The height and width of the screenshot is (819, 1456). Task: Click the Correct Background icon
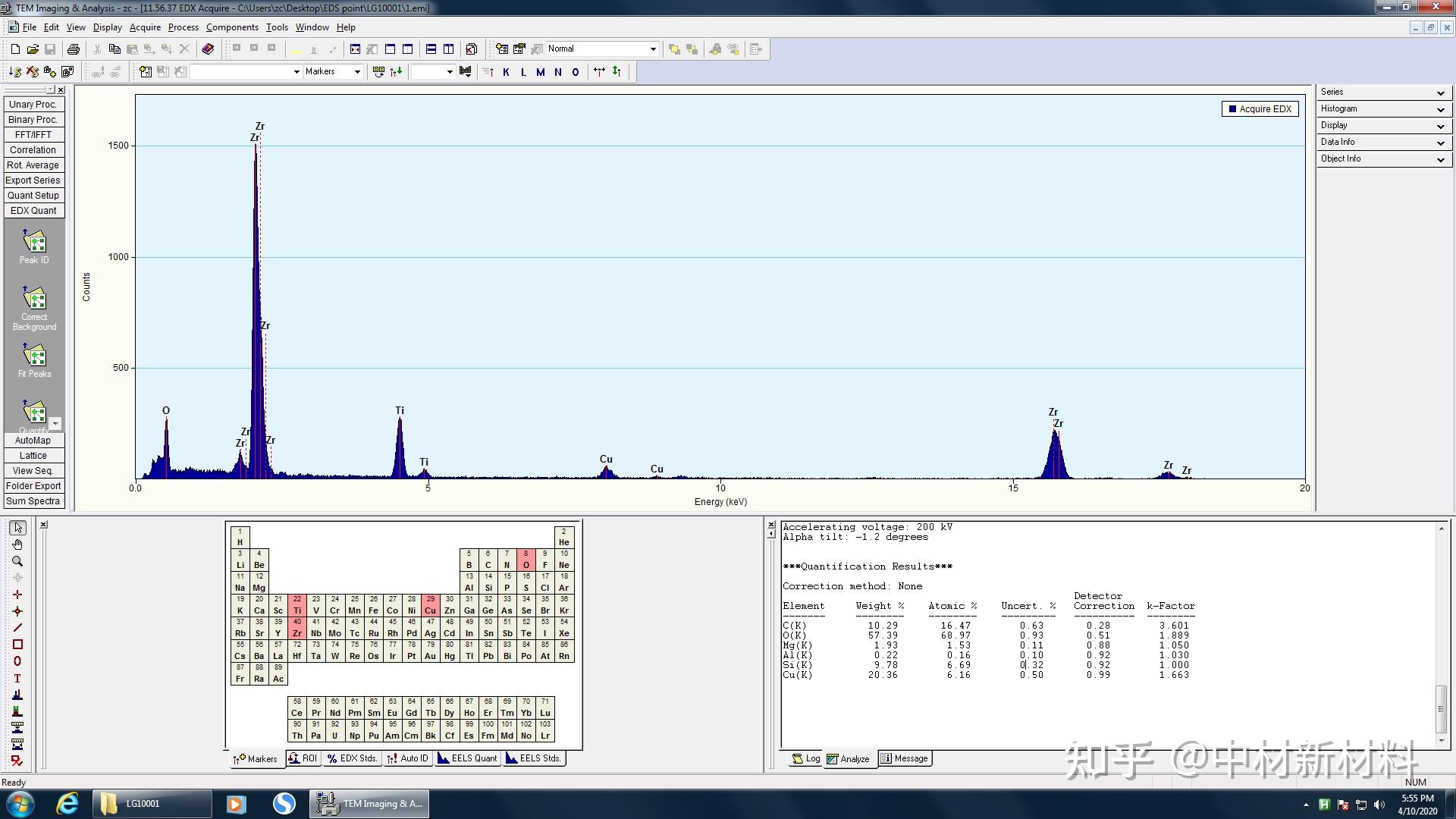click(34, 299)
